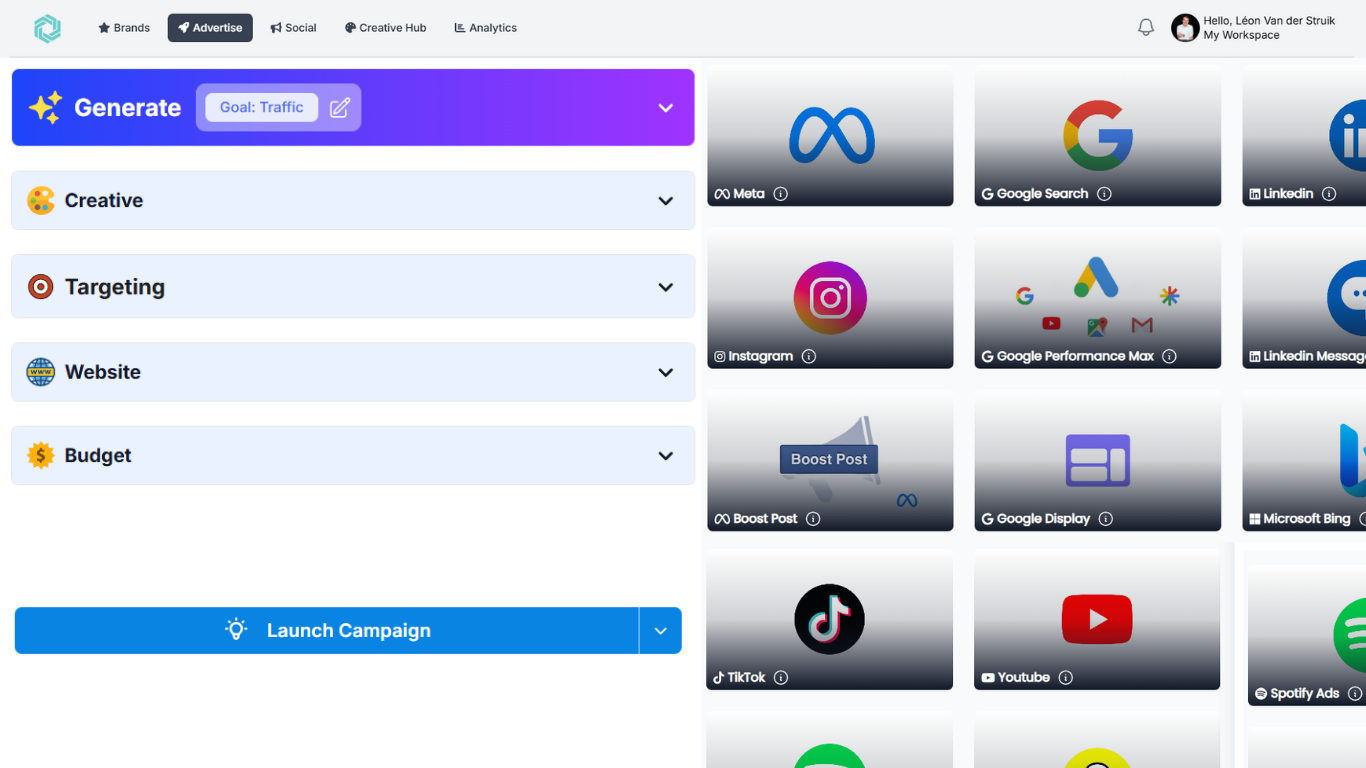The width and height of the screenshot is (1366, 768).
Task: Click the Targeting bullseye icon
Action: click(x=41, y=287)
